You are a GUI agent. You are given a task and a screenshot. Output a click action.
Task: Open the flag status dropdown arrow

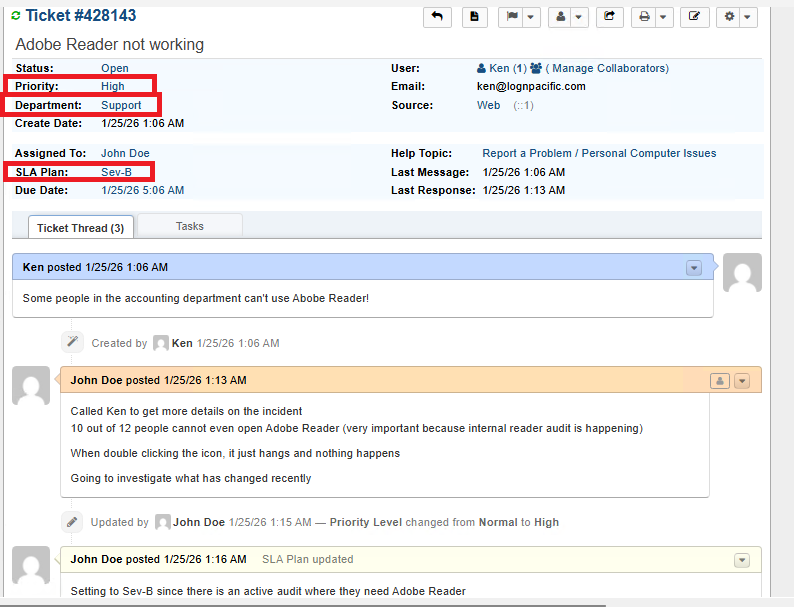[x=531, y=17]
